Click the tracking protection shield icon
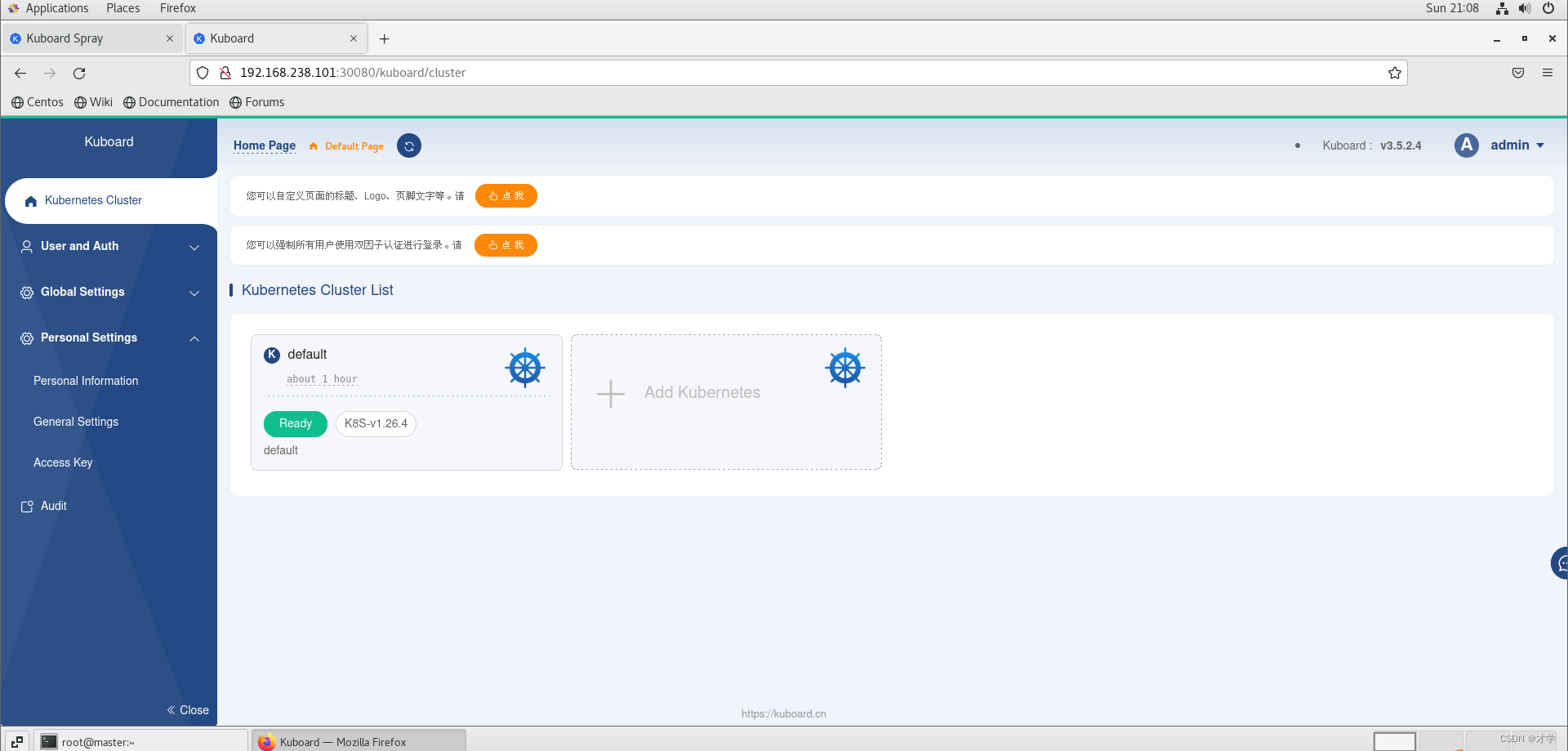This screenshot has height=751, width=1568. [203, 73]
